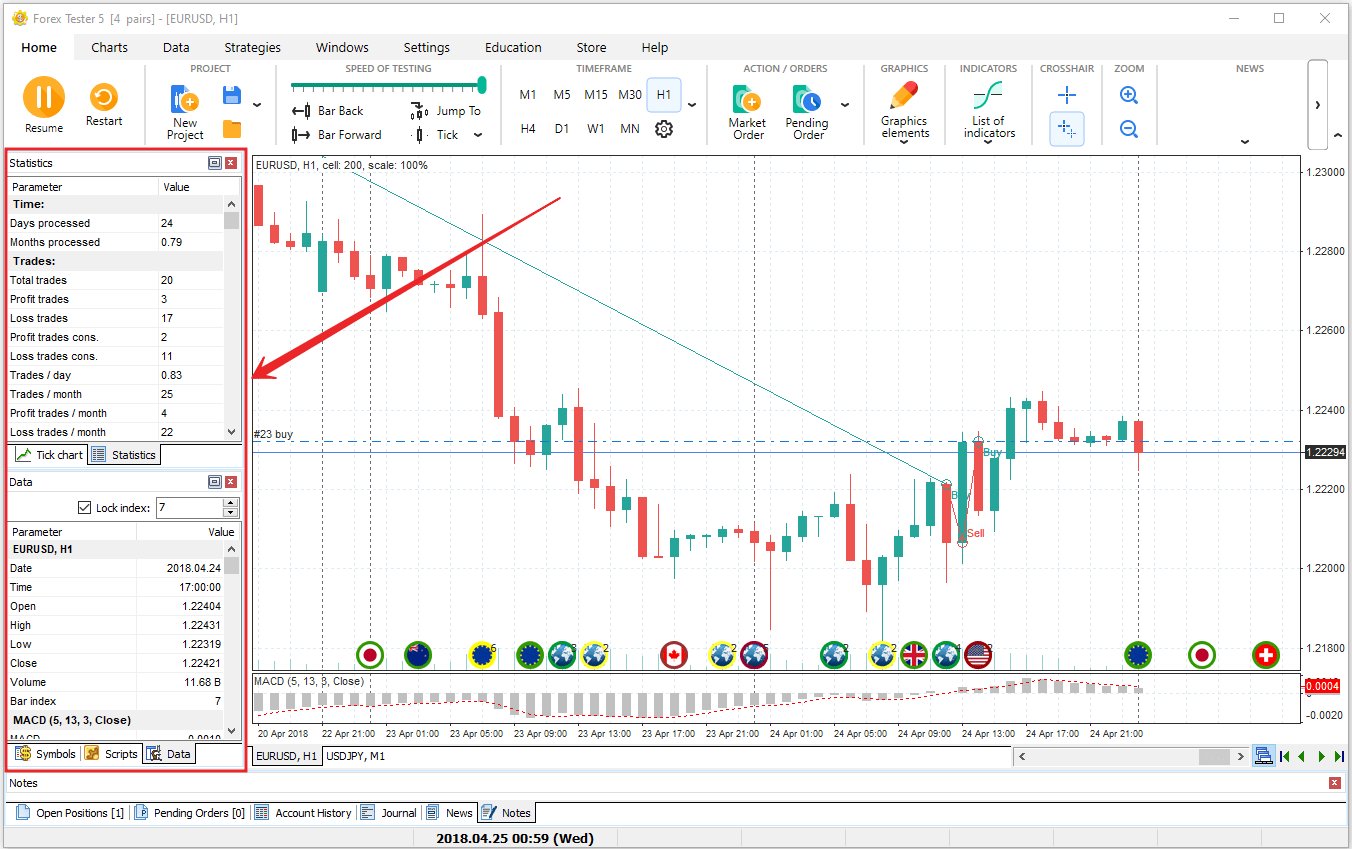
Task: Click the Bar Forward button
Action: pos(337,135)
